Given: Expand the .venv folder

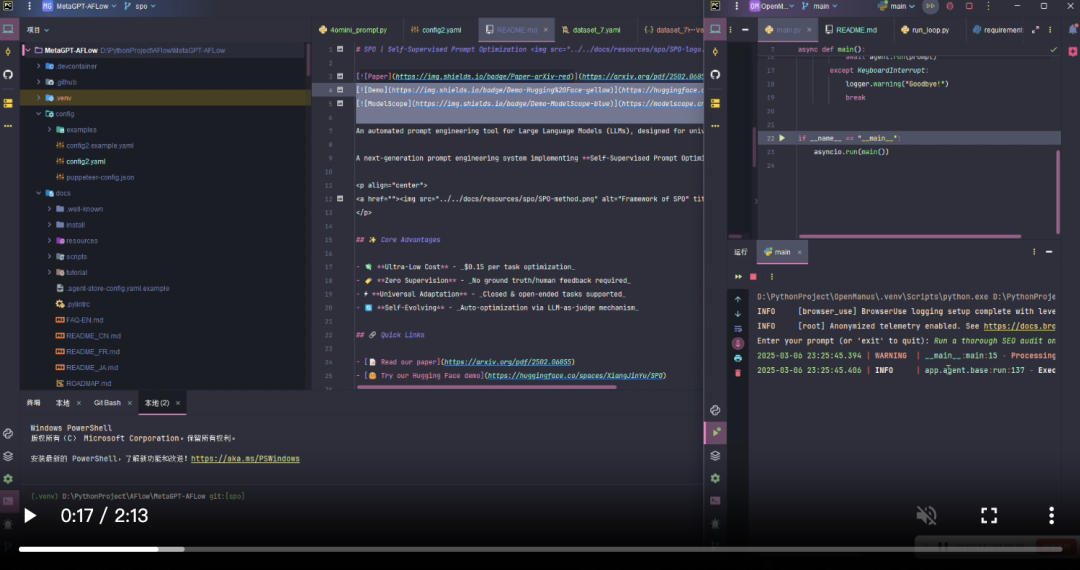Looking at the screenshot, I should [39, 98].
